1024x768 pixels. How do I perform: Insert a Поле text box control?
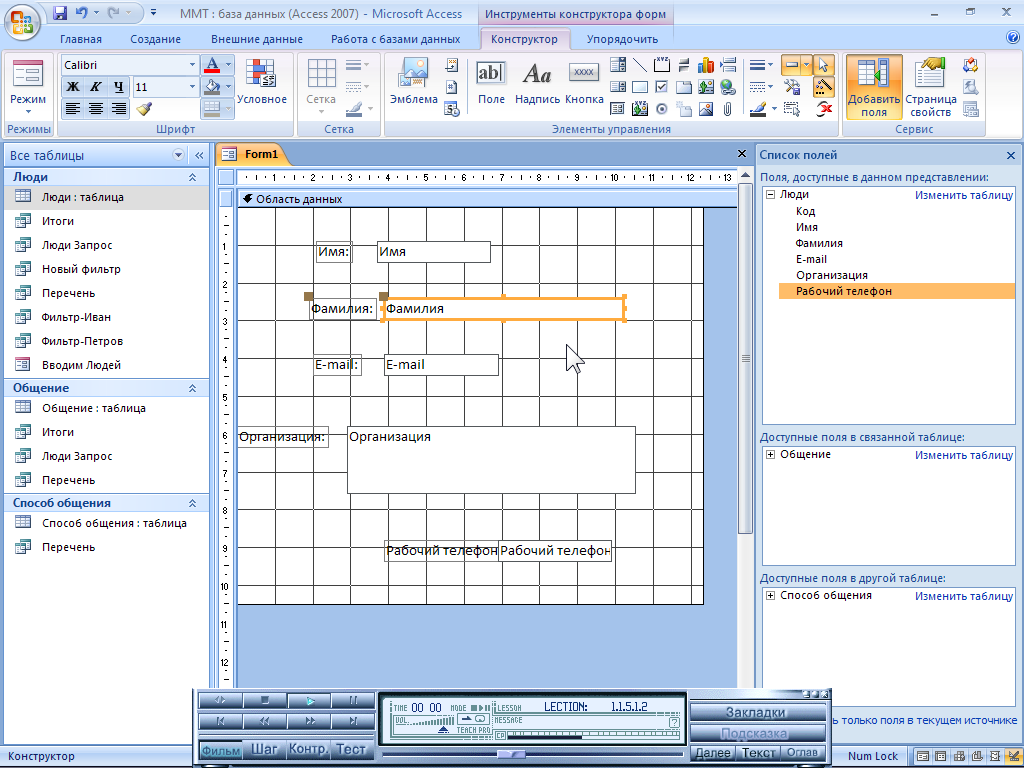pyautogui.click(x=491, y=82)
